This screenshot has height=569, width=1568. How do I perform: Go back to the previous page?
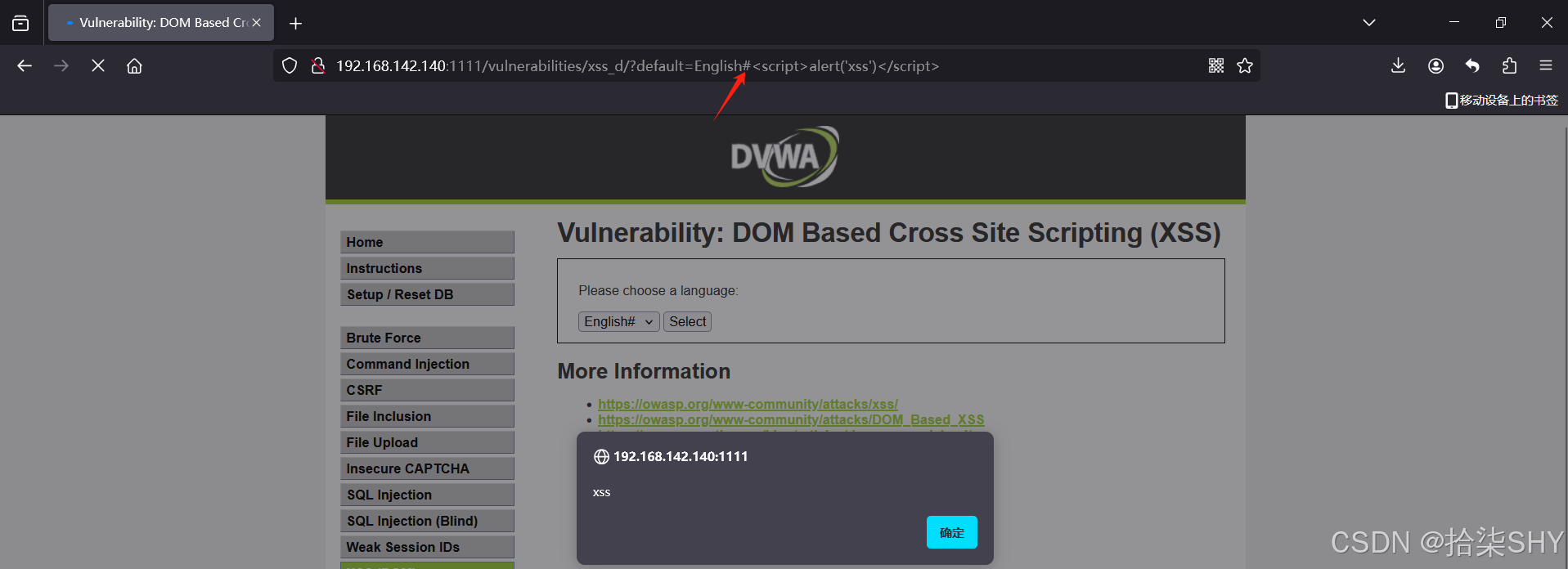(x=25, y=65)
